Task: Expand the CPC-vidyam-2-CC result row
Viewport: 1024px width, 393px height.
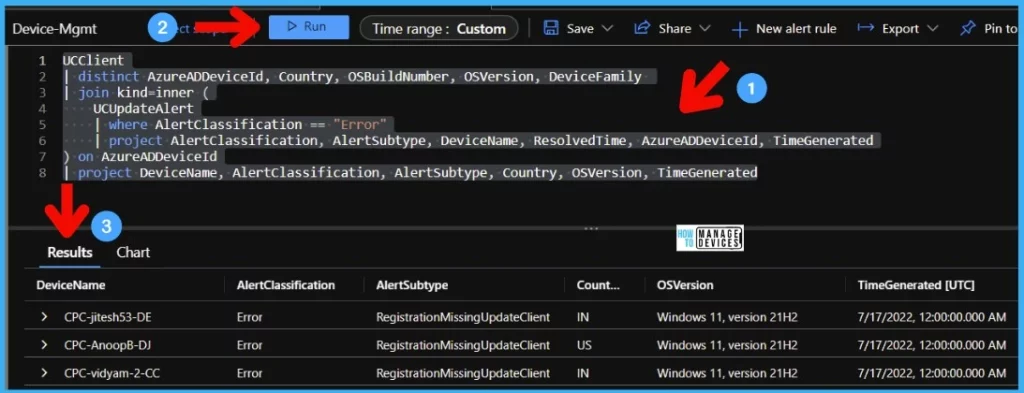Action: [44, 373]
